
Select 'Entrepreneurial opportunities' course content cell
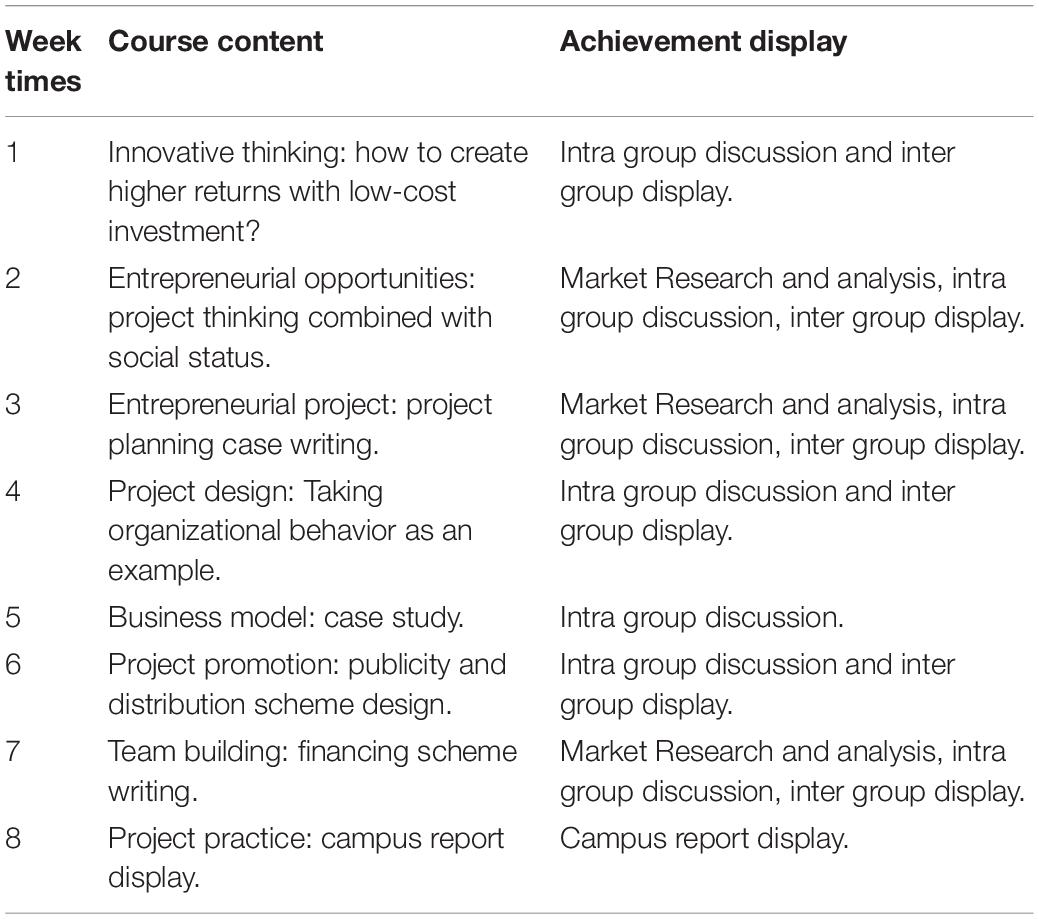point(300,317)
